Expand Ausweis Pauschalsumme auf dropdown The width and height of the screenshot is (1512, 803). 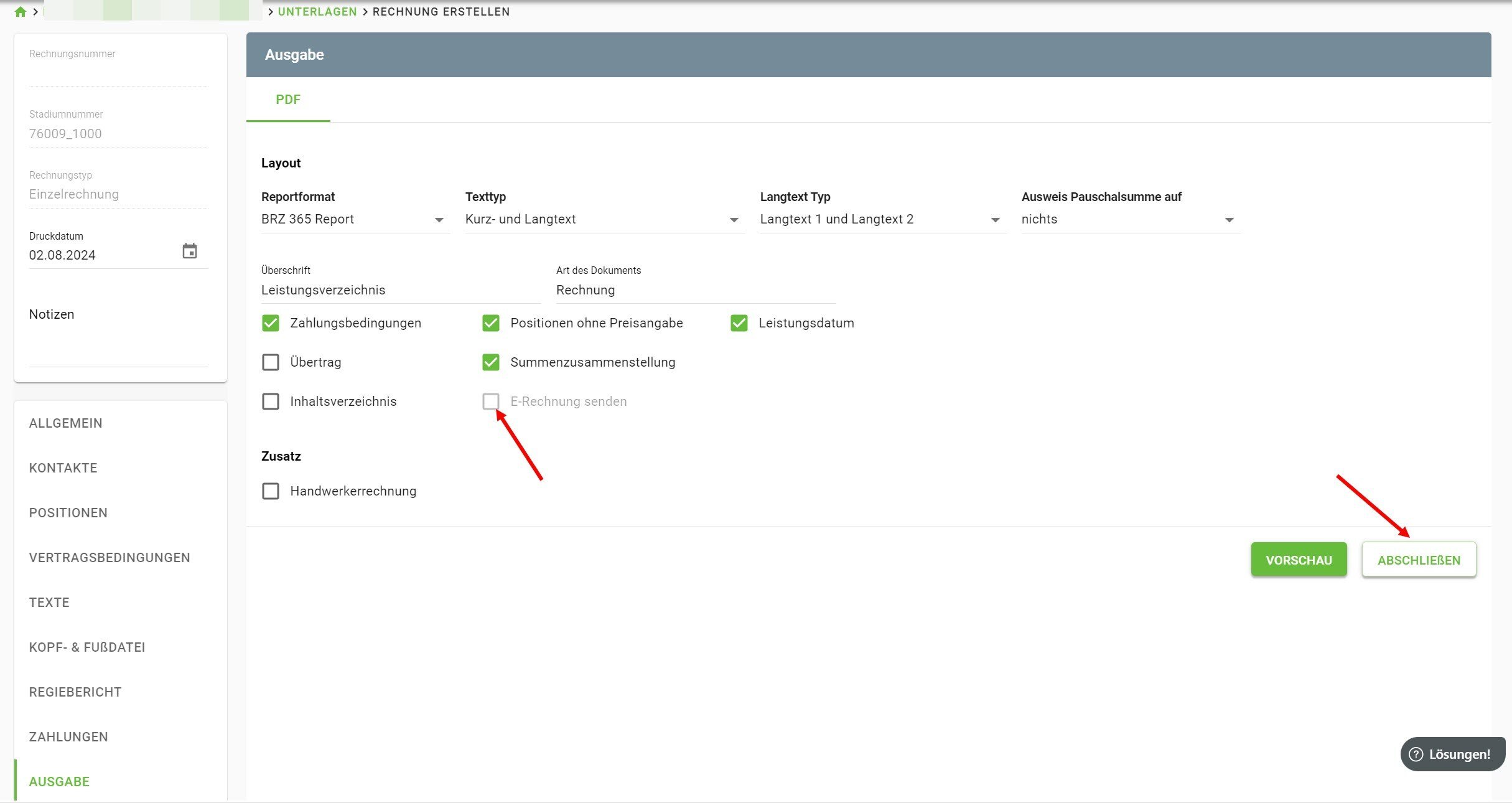point(1129,220)
